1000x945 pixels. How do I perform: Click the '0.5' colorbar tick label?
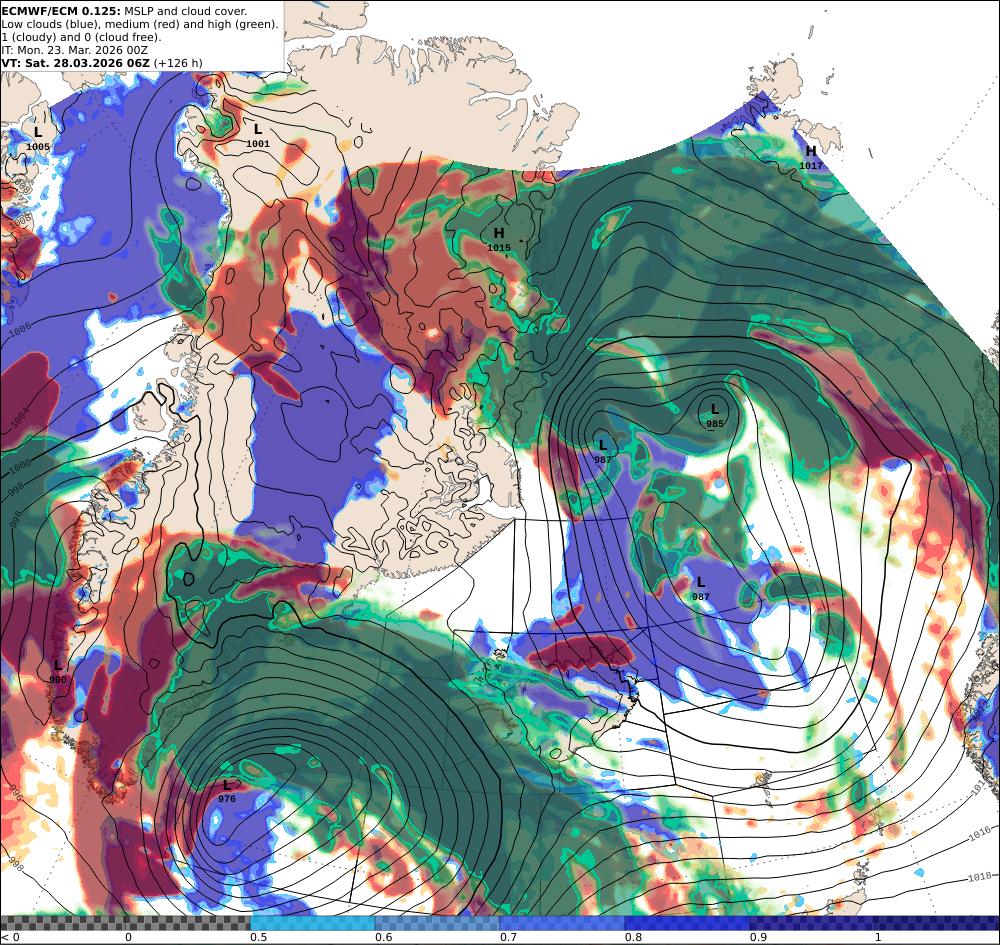(258, 937)
